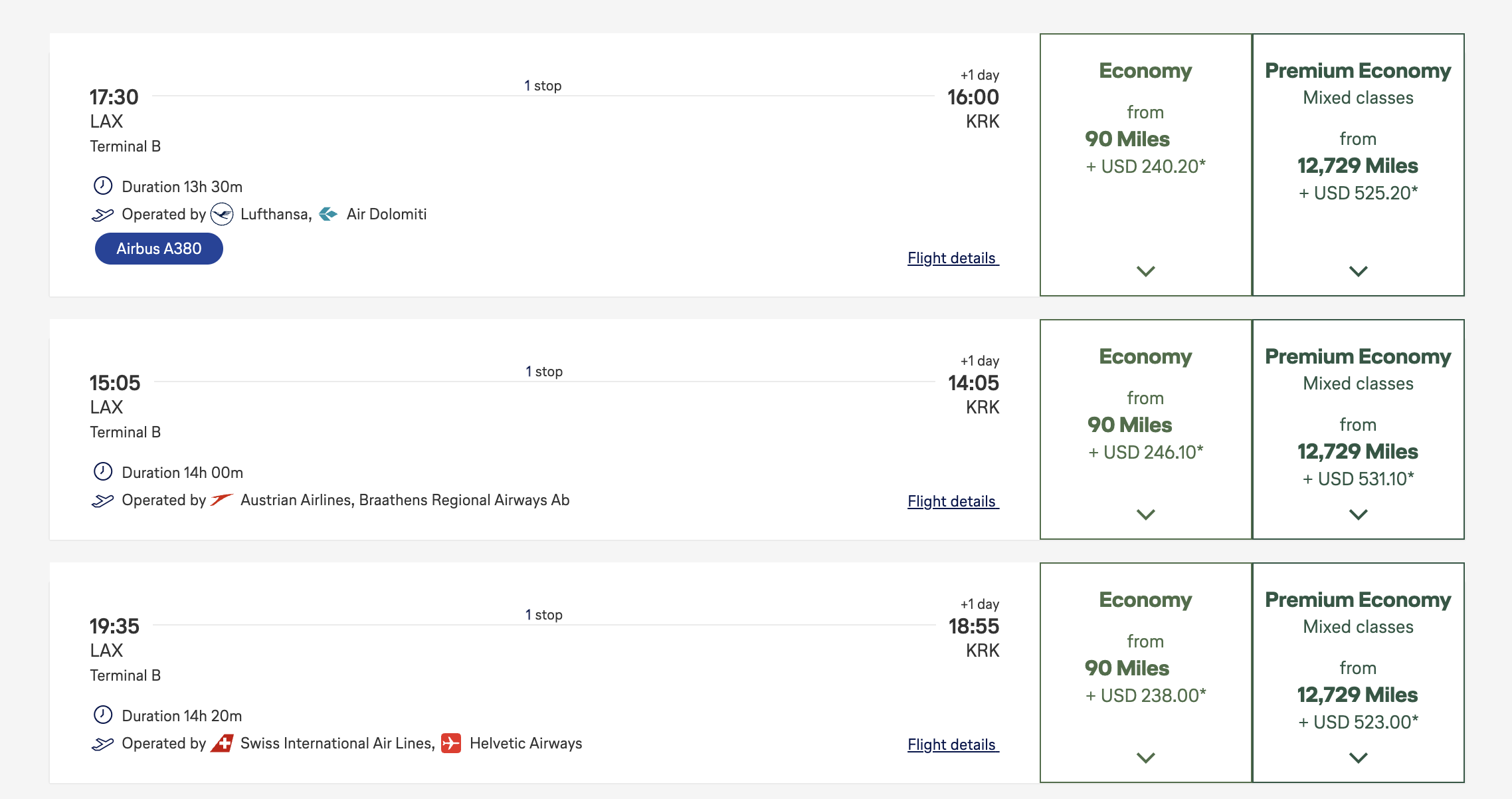Image resolution: width=1512 pixels, height=799 pixels.
Task: Open Flight details for the Austrian Airlines flight
Action: (x=953, y=501)
